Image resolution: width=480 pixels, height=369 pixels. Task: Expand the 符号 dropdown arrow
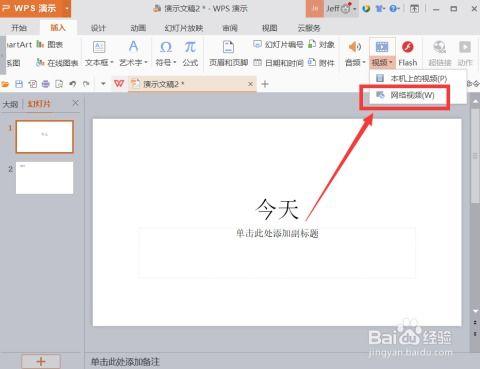point(175,62)
